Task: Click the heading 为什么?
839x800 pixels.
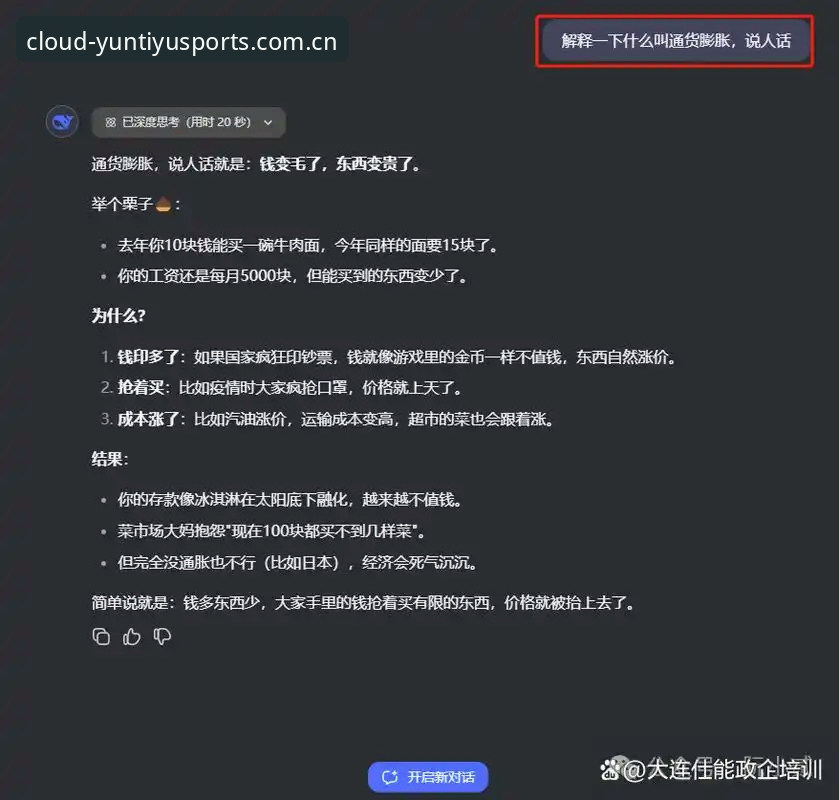Action: [118, 316]
